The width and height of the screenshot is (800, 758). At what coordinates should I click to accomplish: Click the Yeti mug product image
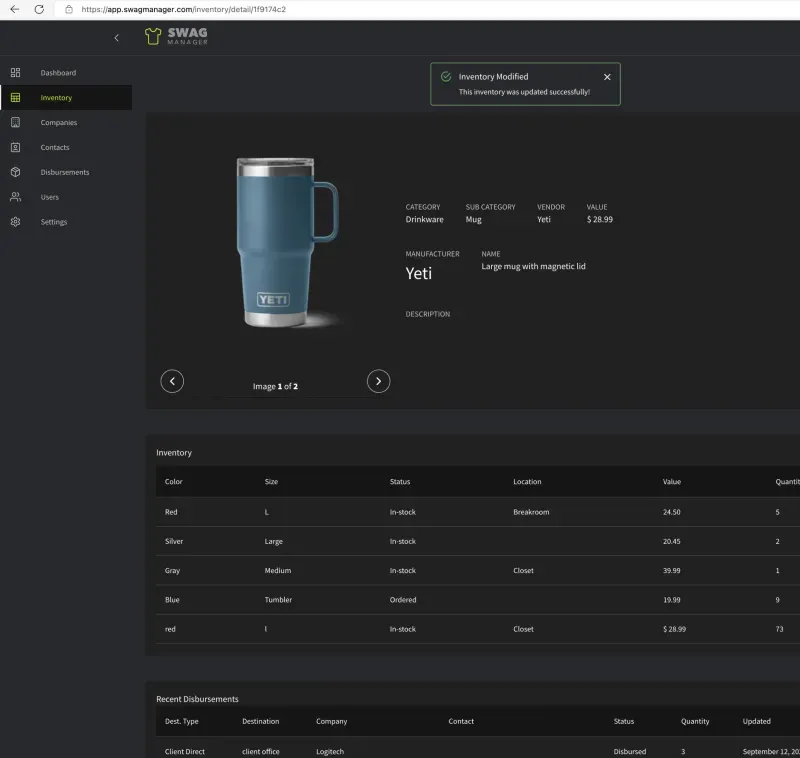click(288, 242)
